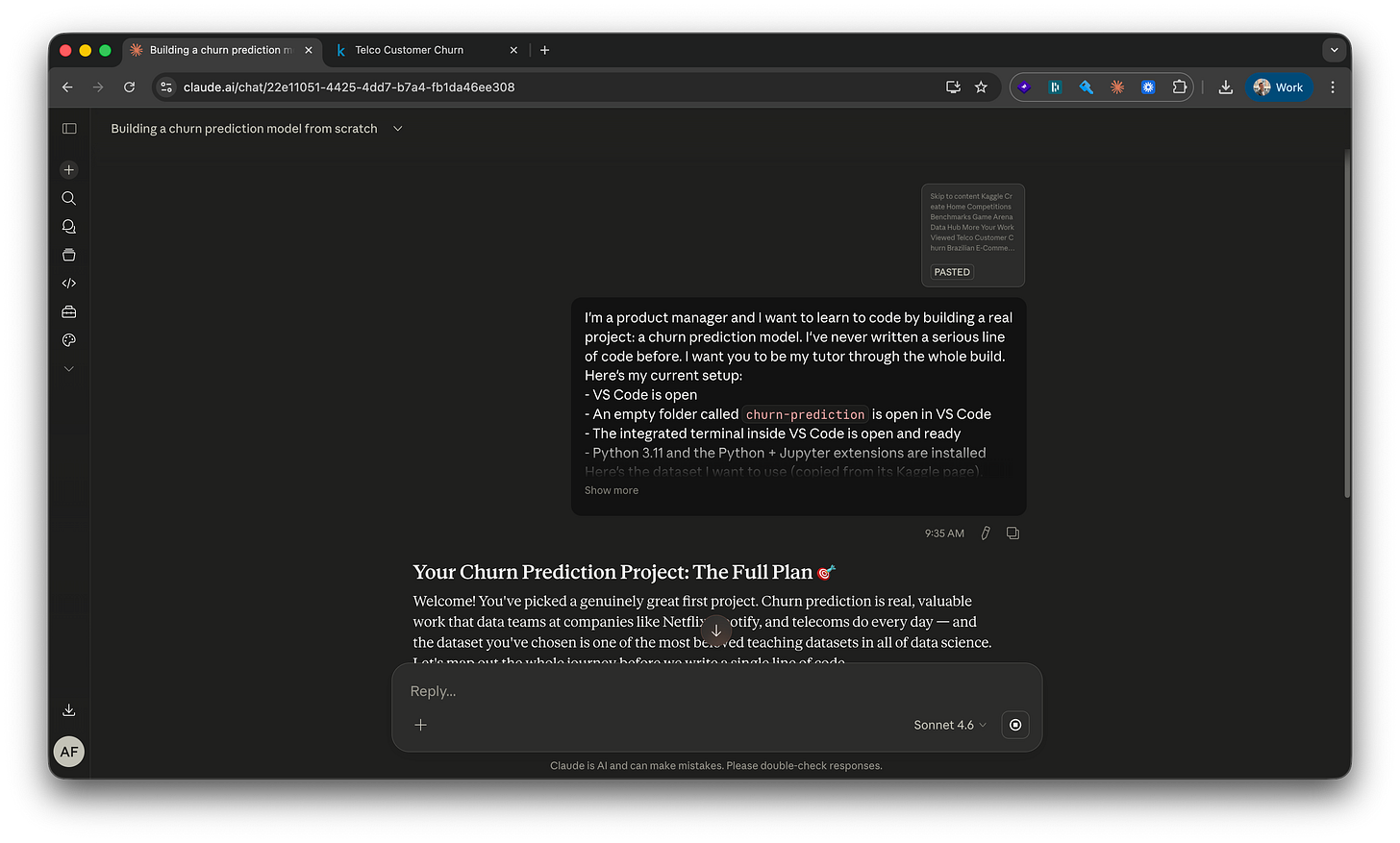Open the Chats section from the sidebar
Screen dimensions: 1400x843
tap(68, 226)
